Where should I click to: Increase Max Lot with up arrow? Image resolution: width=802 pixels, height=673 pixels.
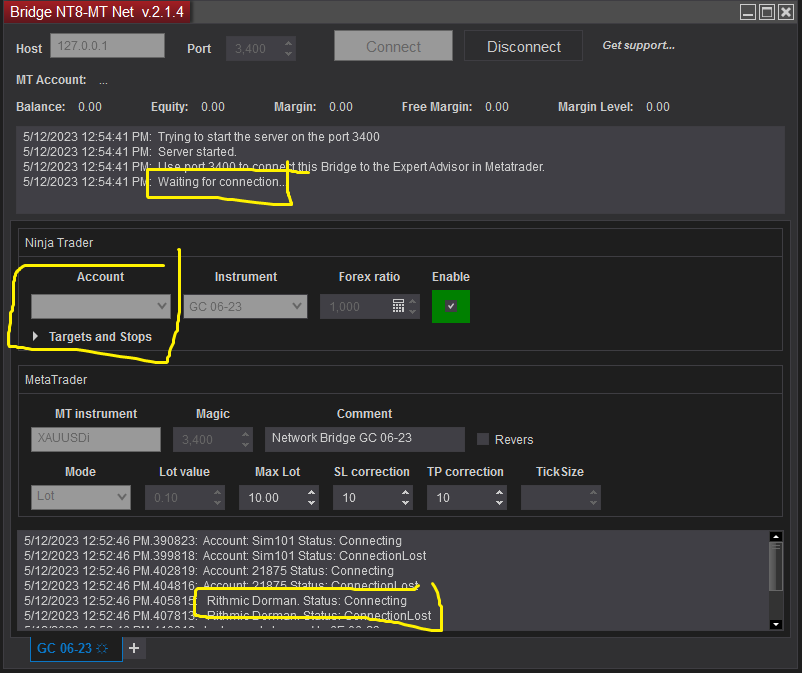pos(309,491)
